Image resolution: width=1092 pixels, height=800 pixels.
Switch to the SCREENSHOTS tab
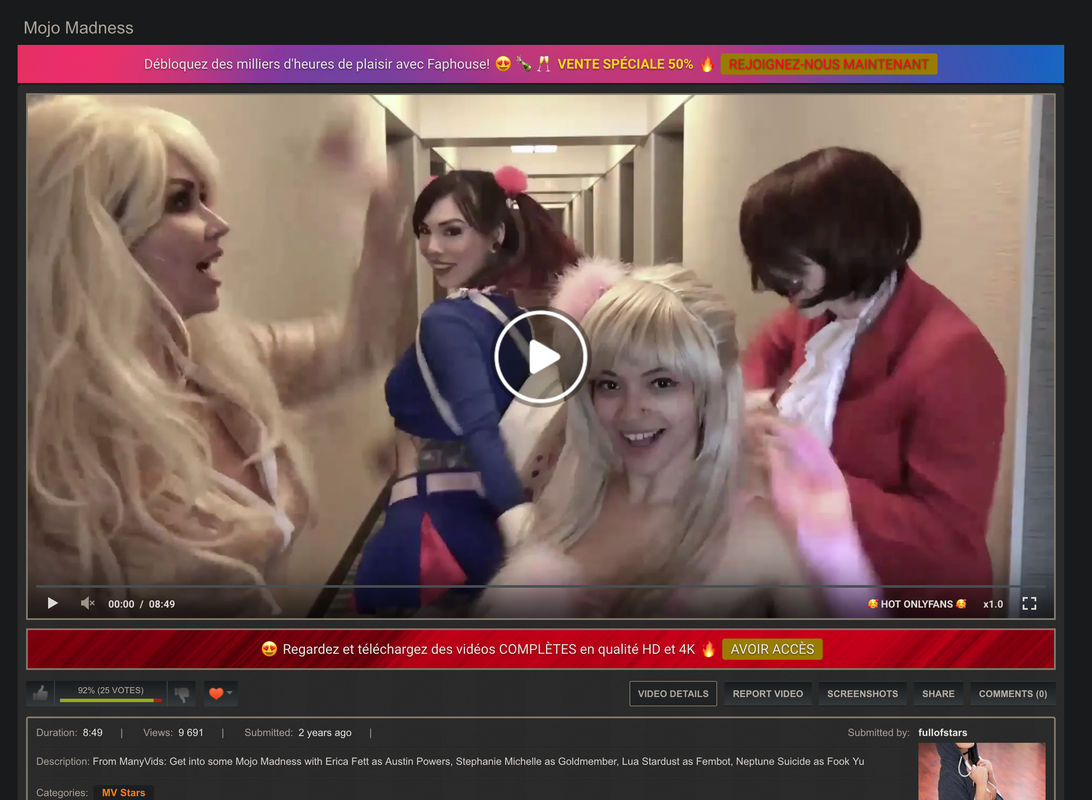click(862, 693)
